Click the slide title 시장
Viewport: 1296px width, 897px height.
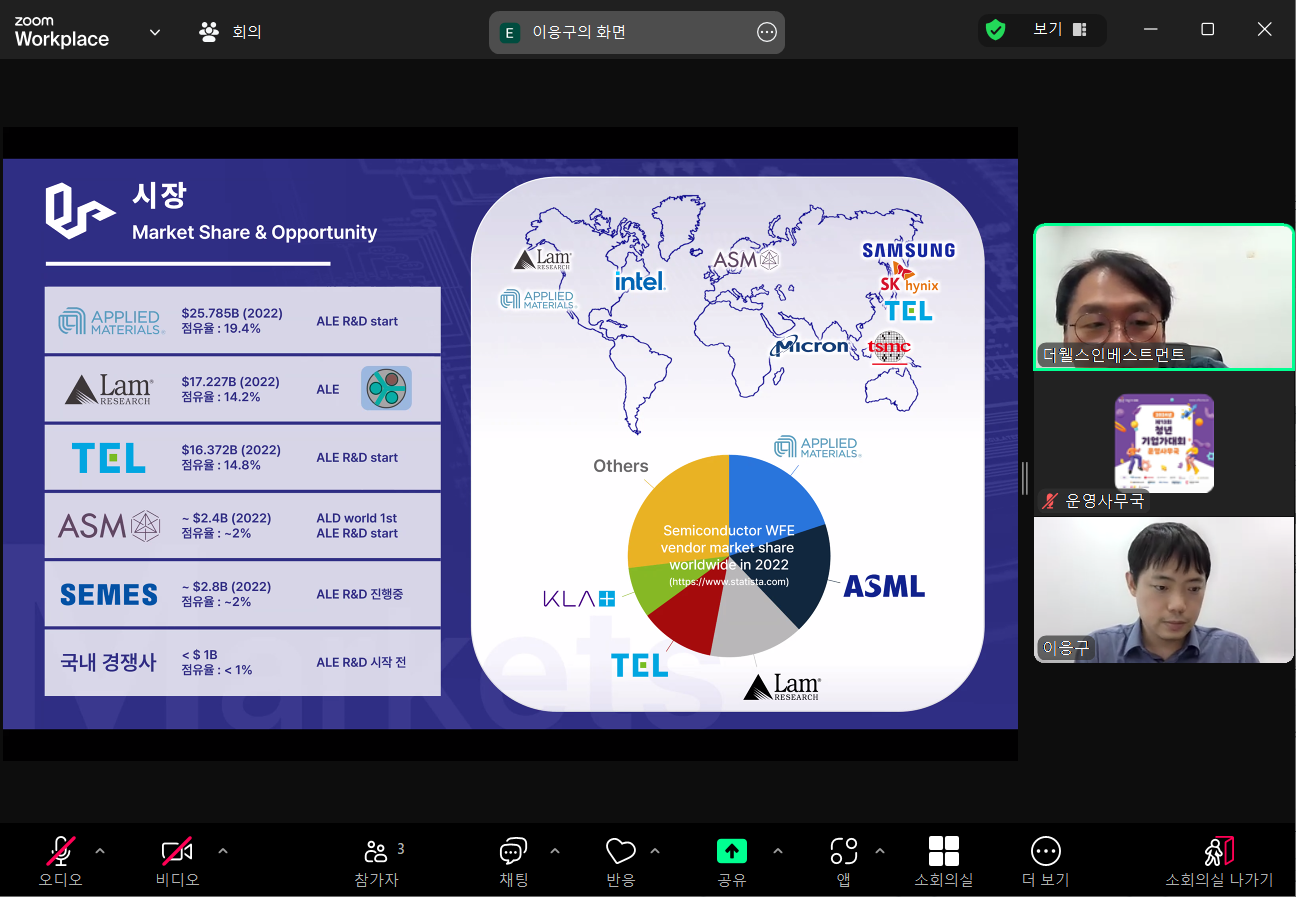coord(159,195)
